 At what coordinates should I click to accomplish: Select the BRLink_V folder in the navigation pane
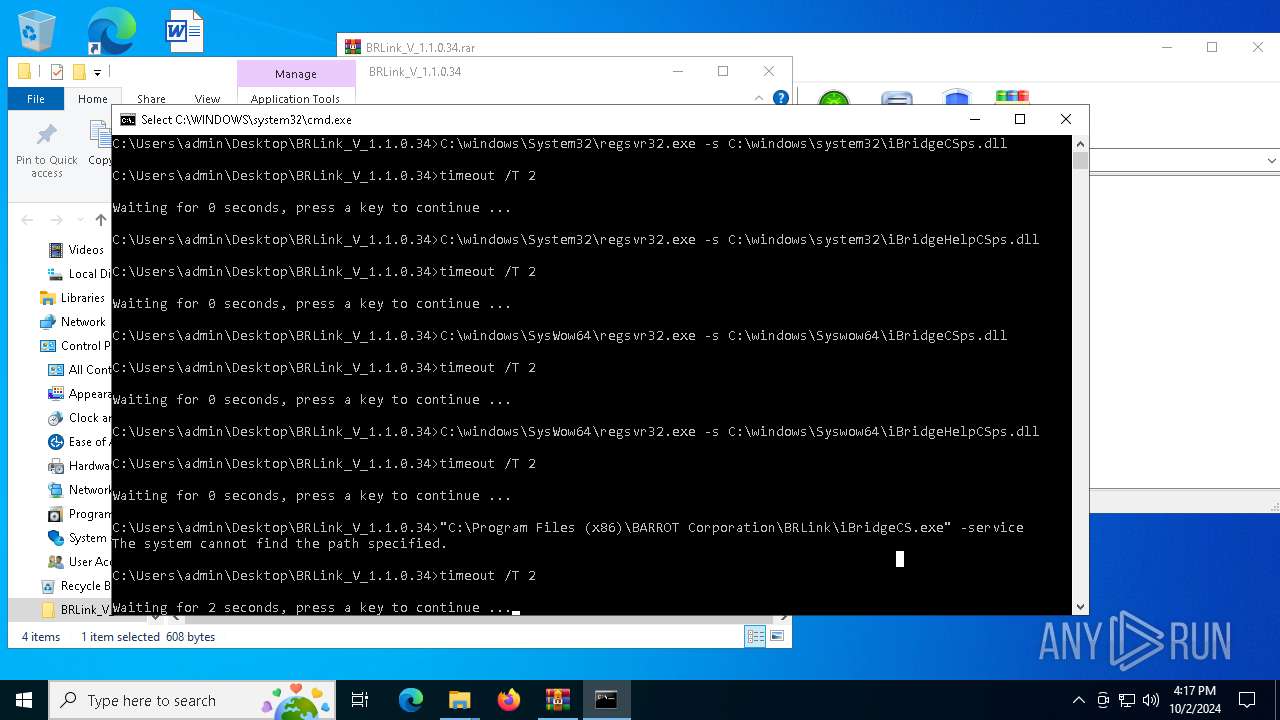75,610
